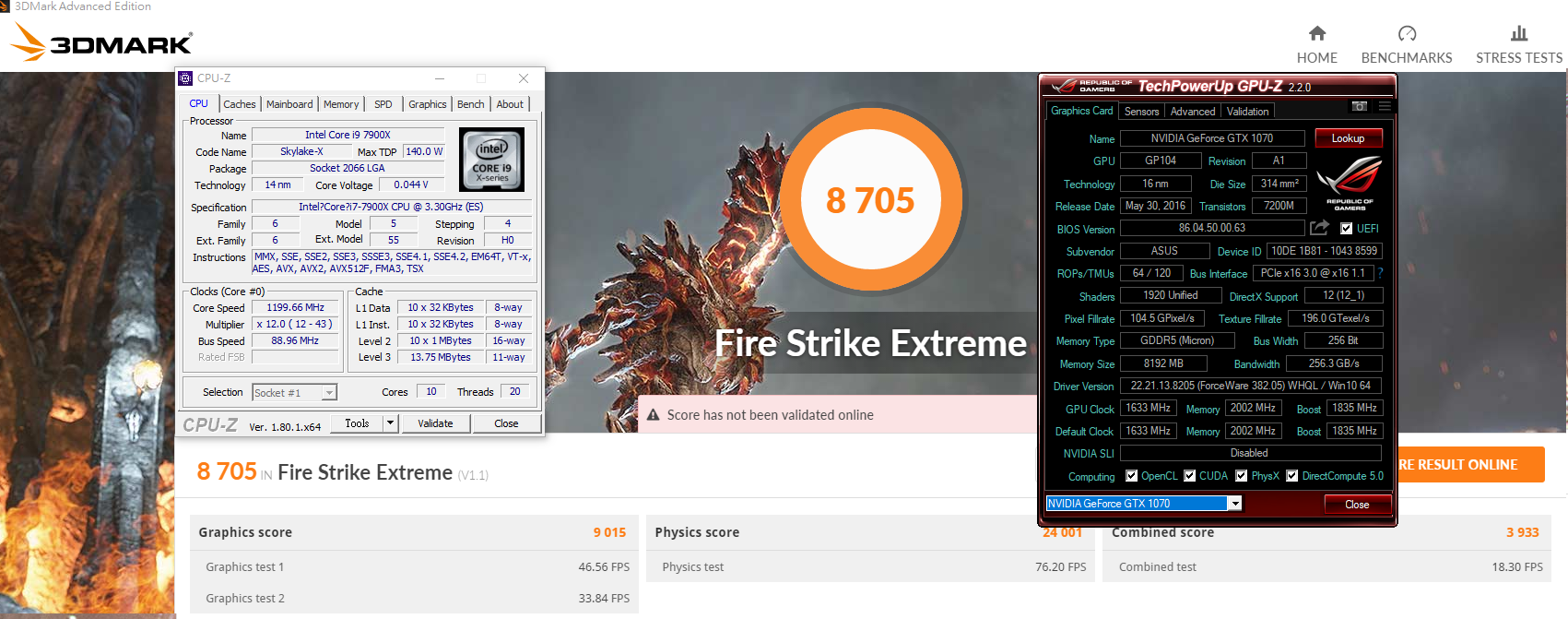Toggle the PhysX checkbox
Image resolution: width=1568 pixels, height=619 pixels.
(1241, 476)
